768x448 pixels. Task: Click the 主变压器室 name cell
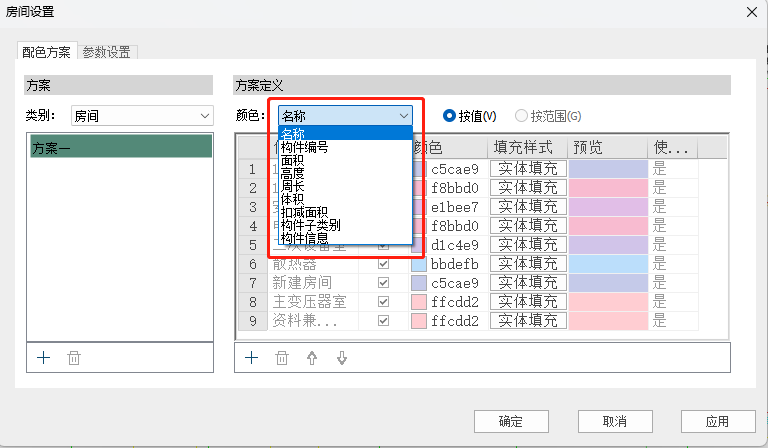pos(313,302)
